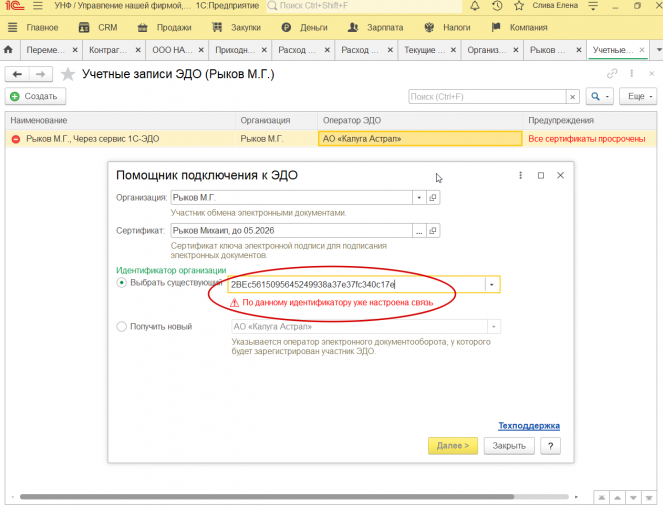This screenshot has width=663, height=512.
Task: Expand identifier dropdown arrow
Action: (x=492, y=285)
